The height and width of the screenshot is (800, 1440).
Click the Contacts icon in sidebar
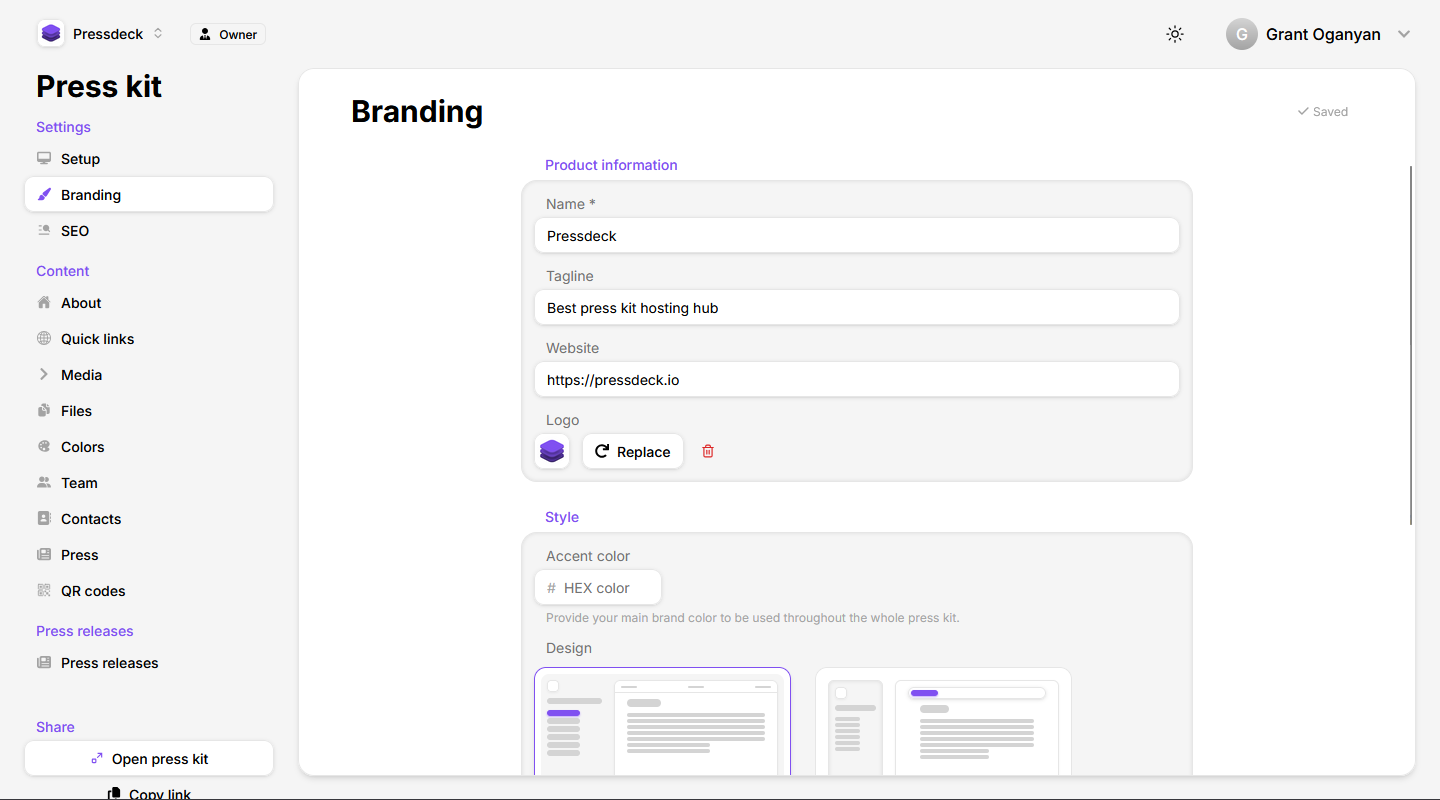pyautogui.click(x=44, y=519)
